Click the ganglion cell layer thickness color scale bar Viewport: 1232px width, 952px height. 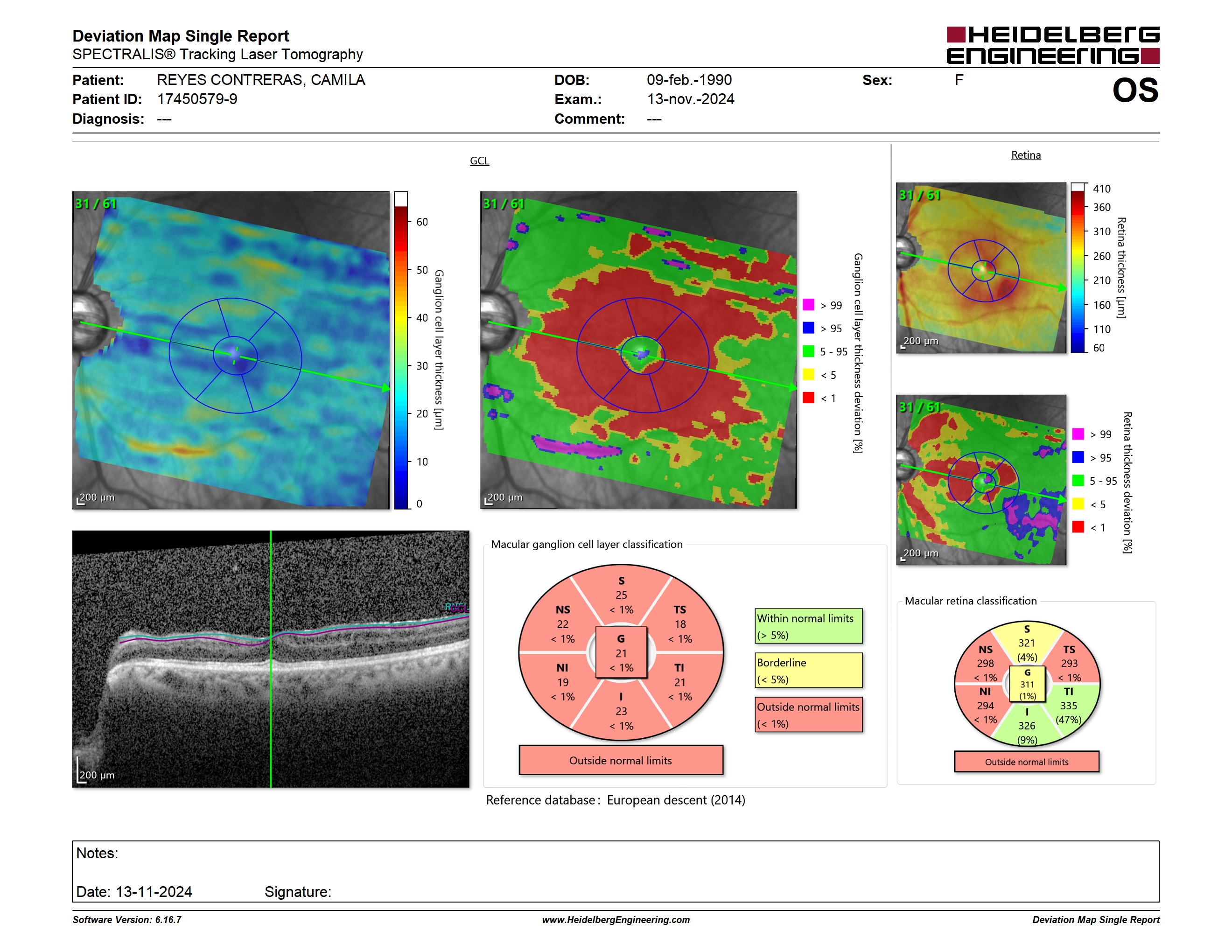pyautogui.click(x=400, y=350)
